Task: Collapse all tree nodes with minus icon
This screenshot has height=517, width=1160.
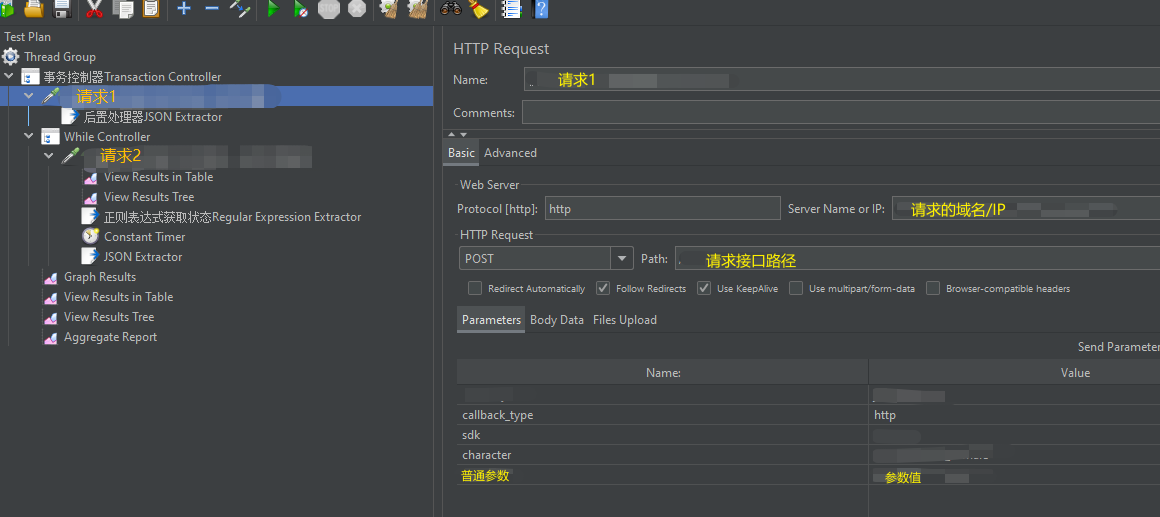Action: 212,8
